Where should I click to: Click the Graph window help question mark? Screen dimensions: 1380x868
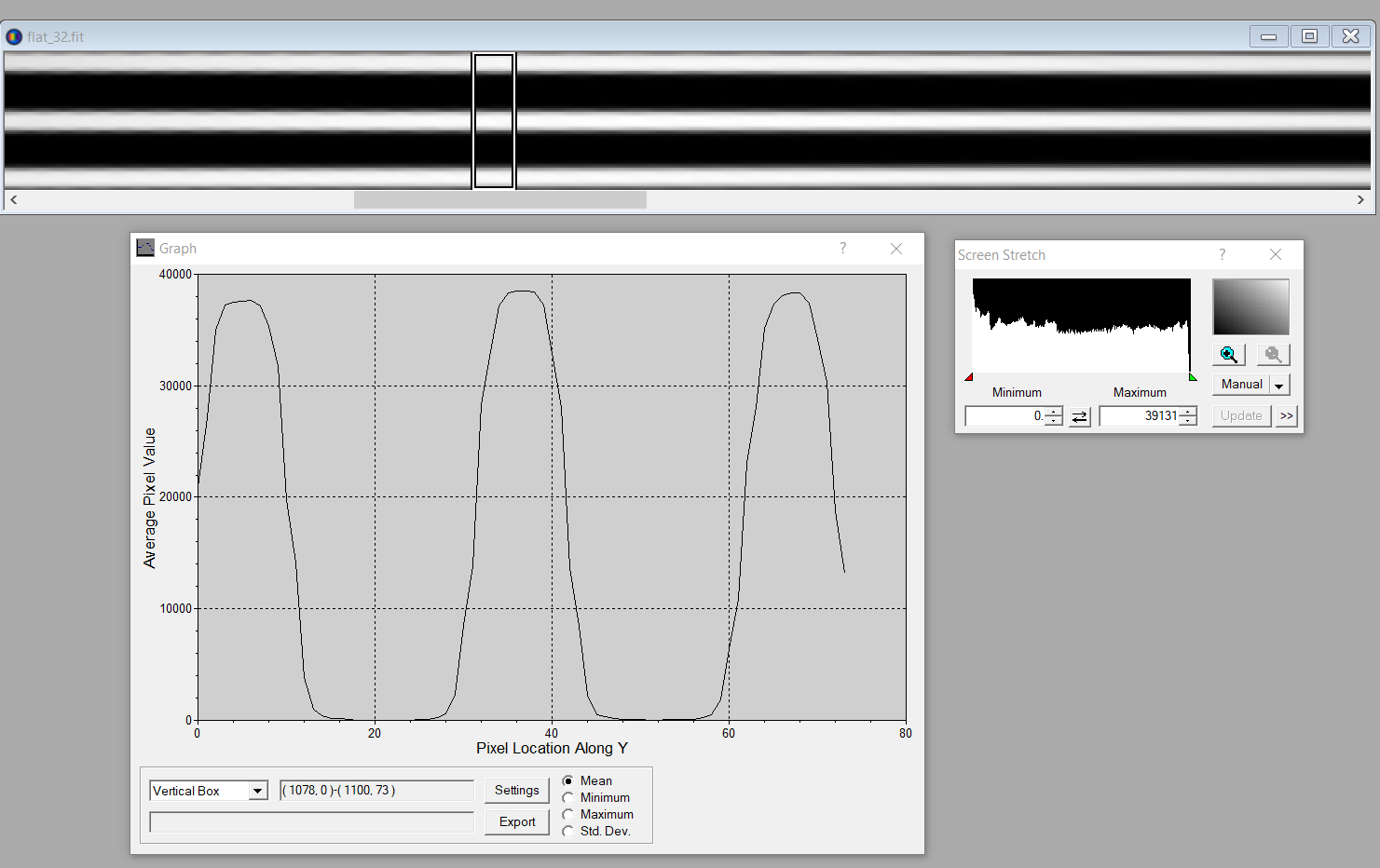[x=842, y=249]
